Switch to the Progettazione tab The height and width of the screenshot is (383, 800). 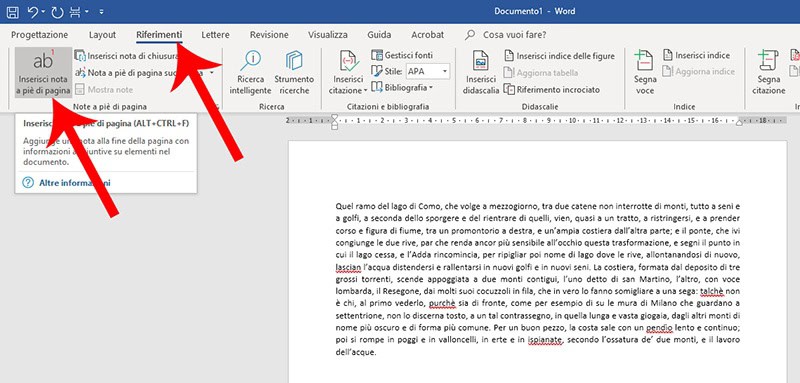pyautogui.click(x=39, y=35)
